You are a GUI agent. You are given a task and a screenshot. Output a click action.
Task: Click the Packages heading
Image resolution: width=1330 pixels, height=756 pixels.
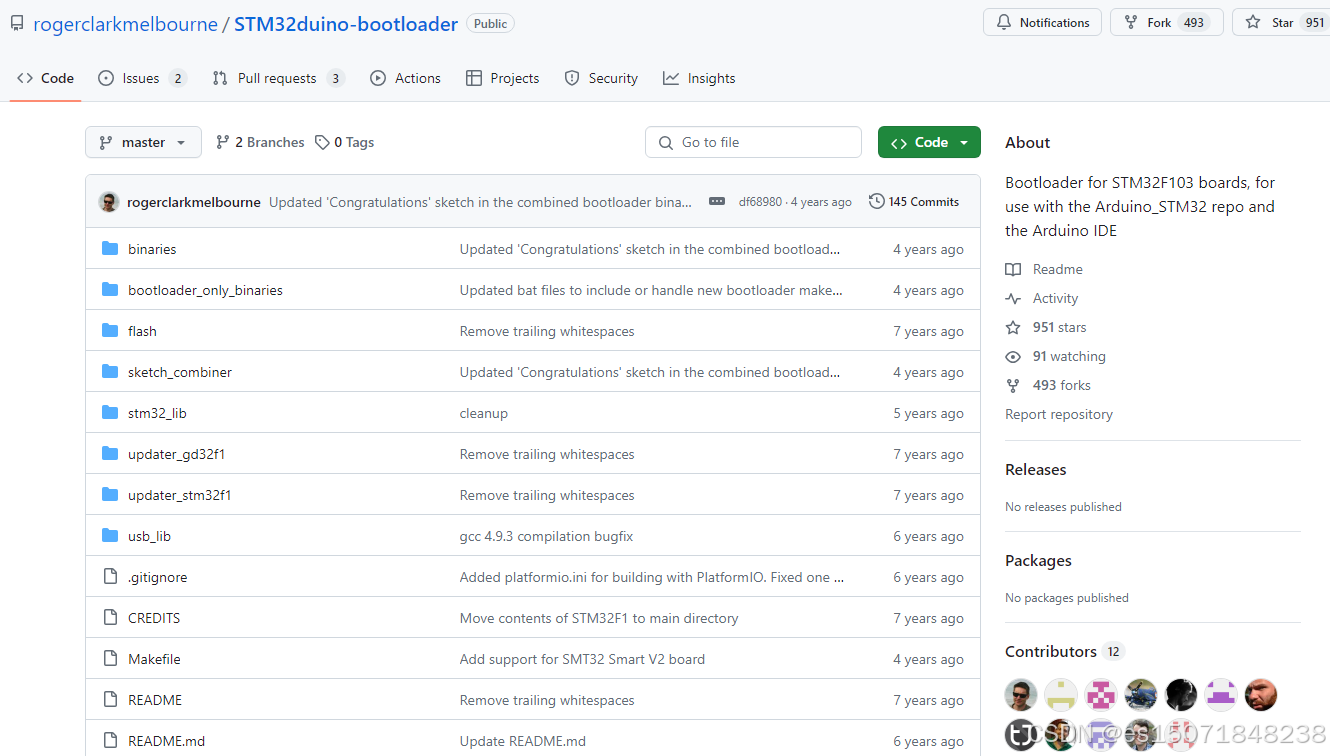tap(1038, 560)
